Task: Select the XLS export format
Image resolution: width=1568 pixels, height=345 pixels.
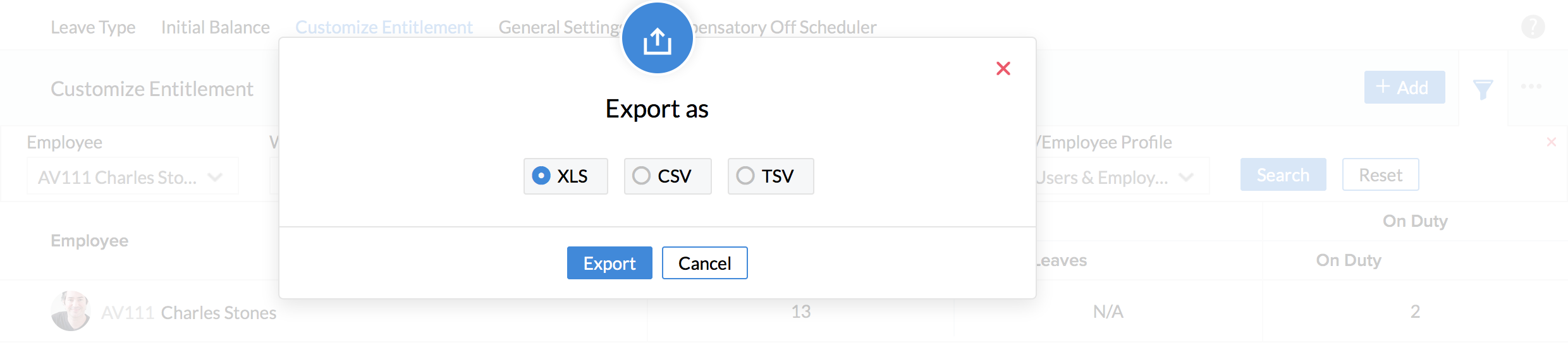Action: pyautogui.click(x=541, y=176)
